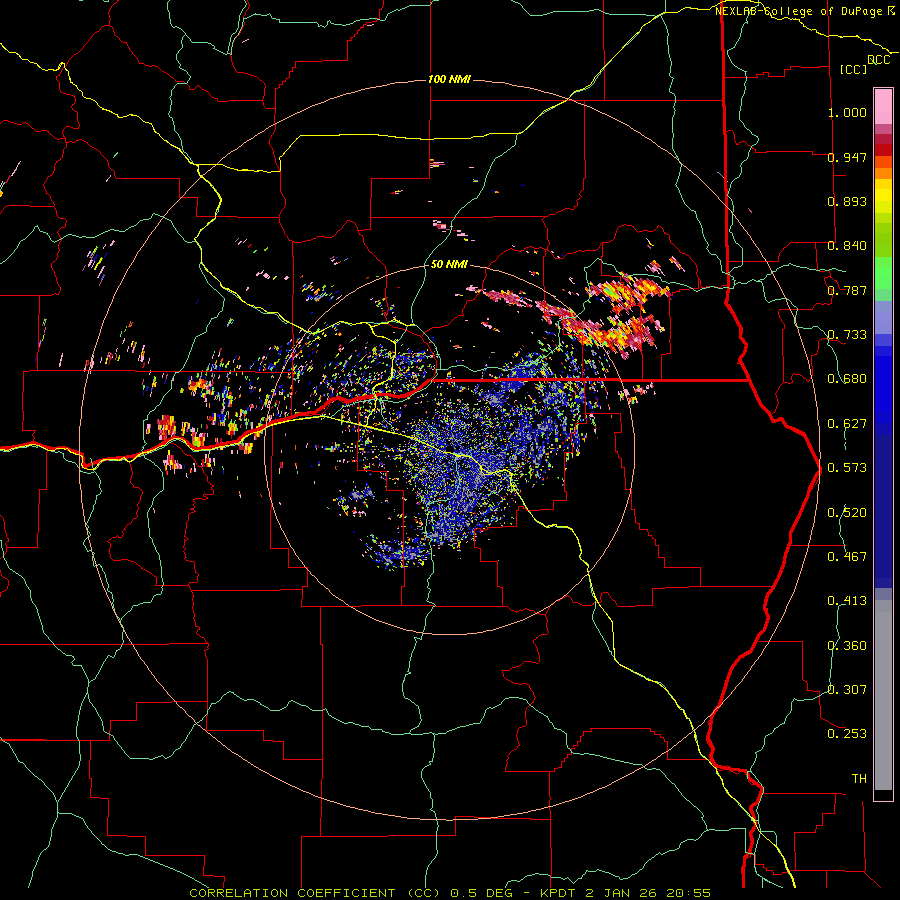This screenshot has width=900, height=900.
Task: Pick the bright green segment of the color bar
Action: pos(883,272)
